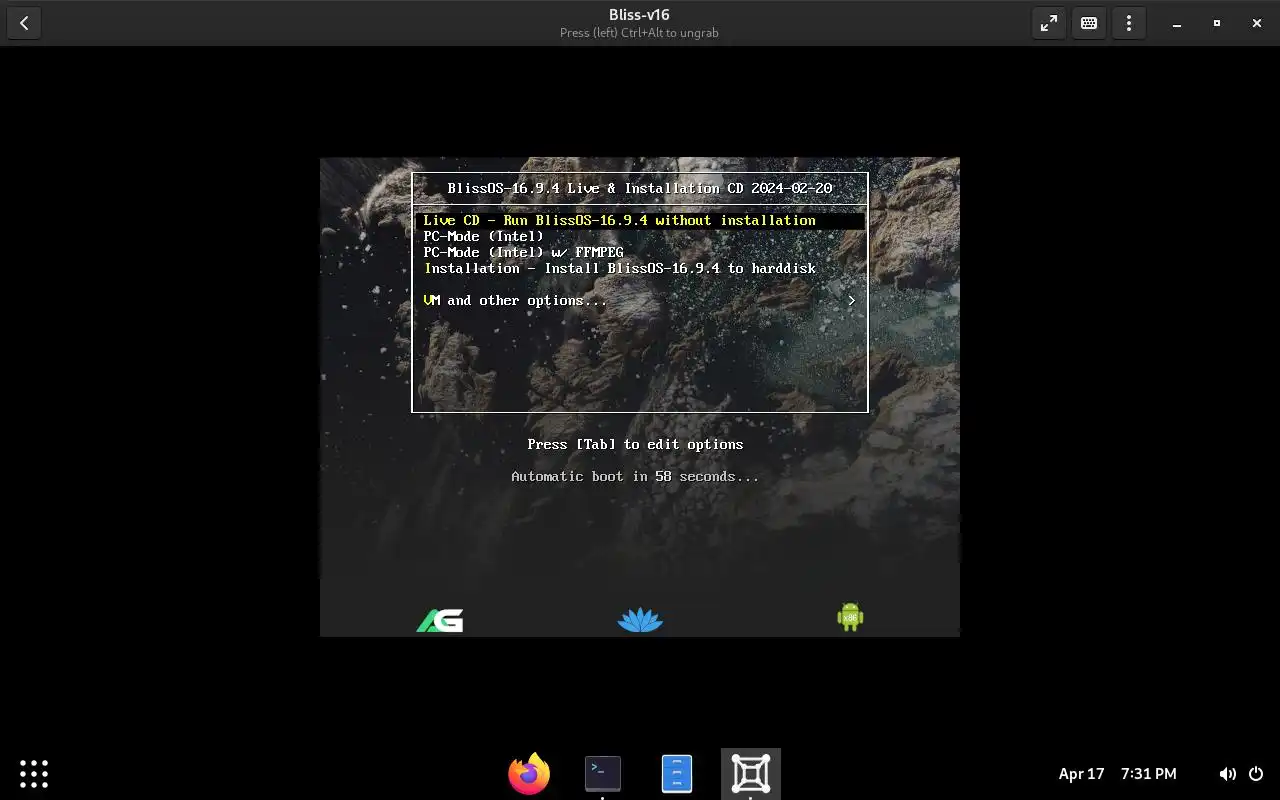Click the 7:31 PM clock

pyautogui.click(x=1148, y=773)
